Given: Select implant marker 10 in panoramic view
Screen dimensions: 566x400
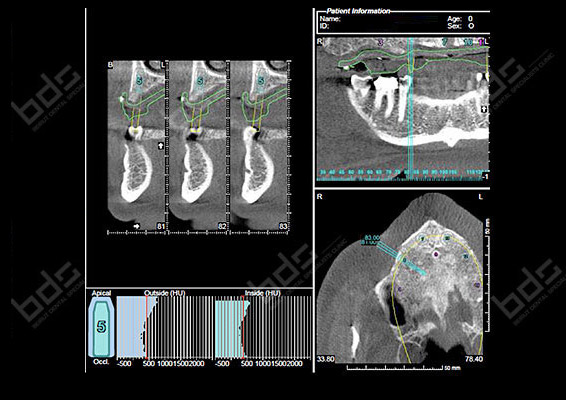Looking at the screenshot, I should pyautogui.click(x=469, y=42).
